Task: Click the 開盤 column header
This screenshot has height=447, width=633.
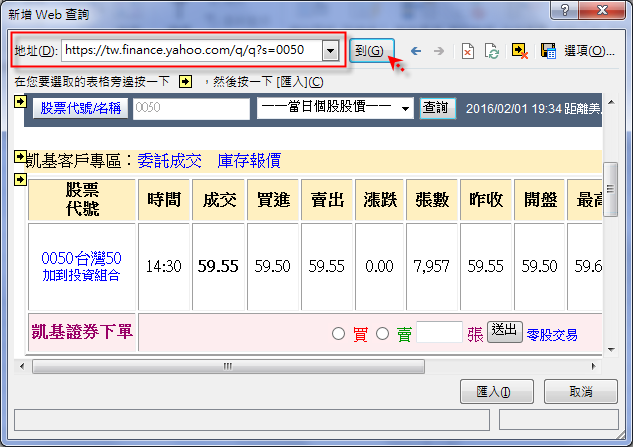Action: click(x=539, y=200)
